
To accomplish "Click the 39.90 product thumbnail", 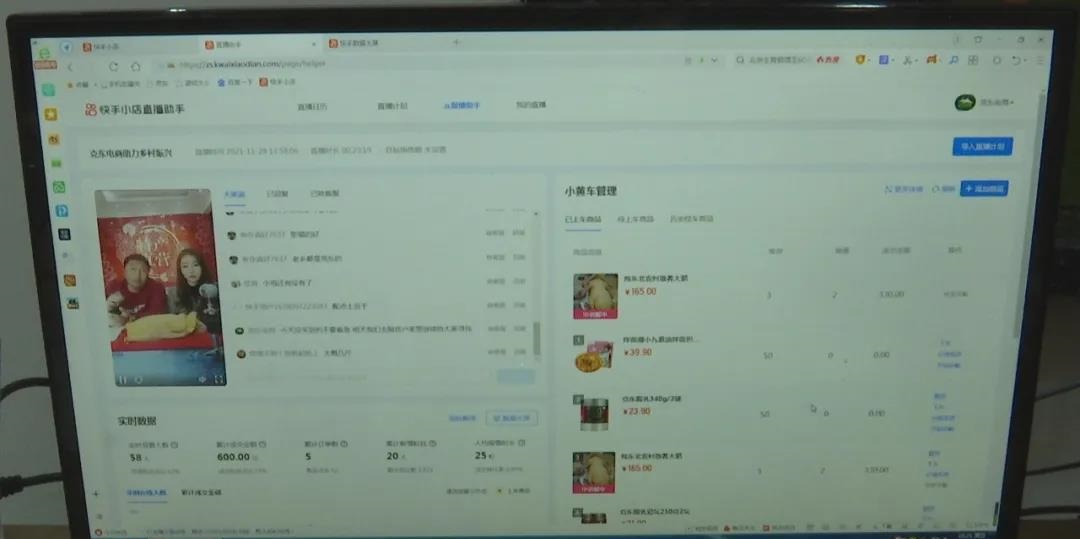I will [x=593, y=354].
